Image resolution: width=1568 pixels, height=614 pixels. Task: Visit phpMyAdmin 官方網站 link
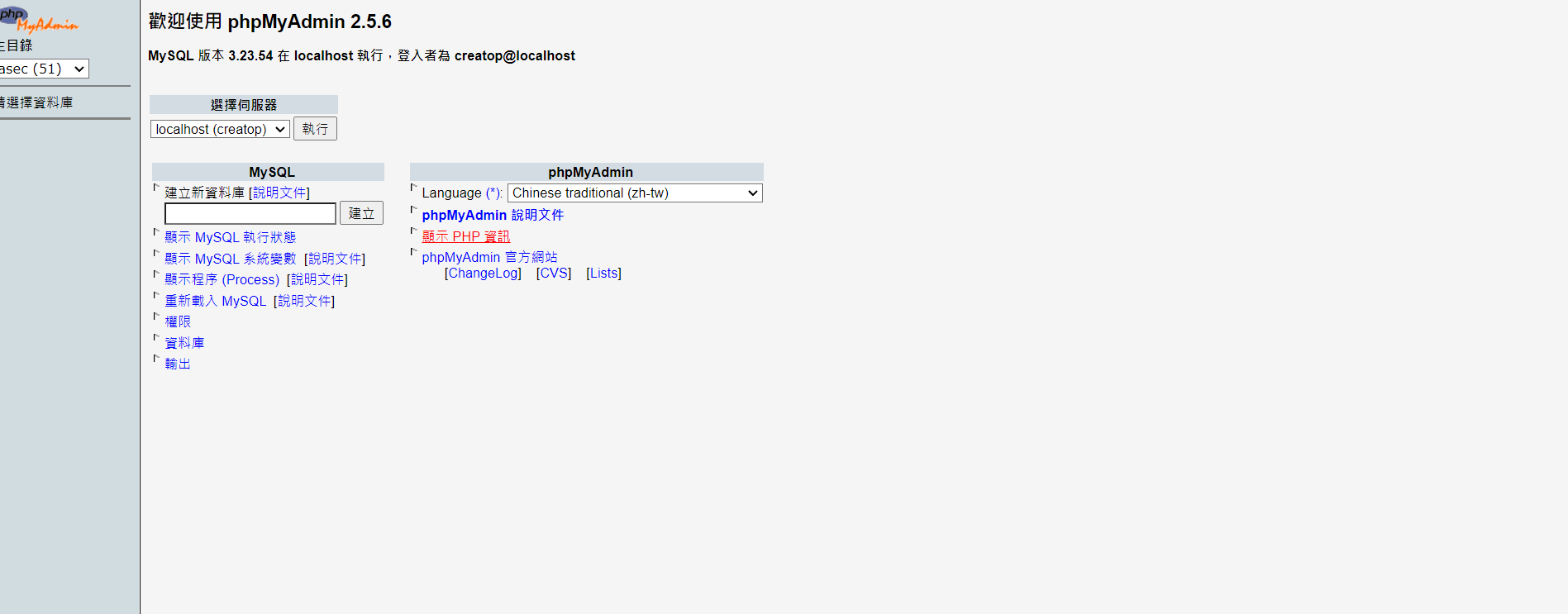[x=489, y=257]
